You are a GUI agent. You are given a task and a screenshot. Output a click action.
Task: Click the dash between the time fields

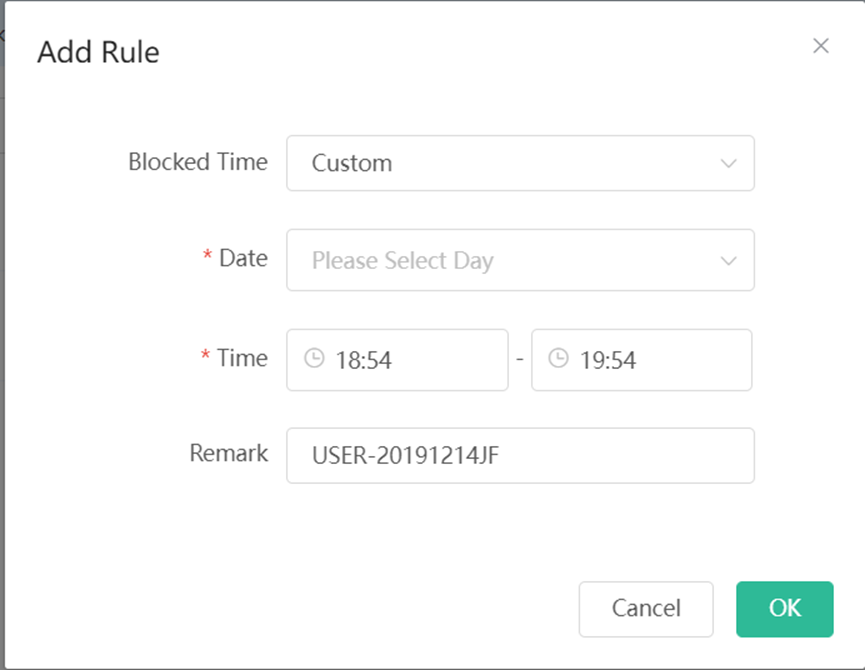(x=520, y=360)
